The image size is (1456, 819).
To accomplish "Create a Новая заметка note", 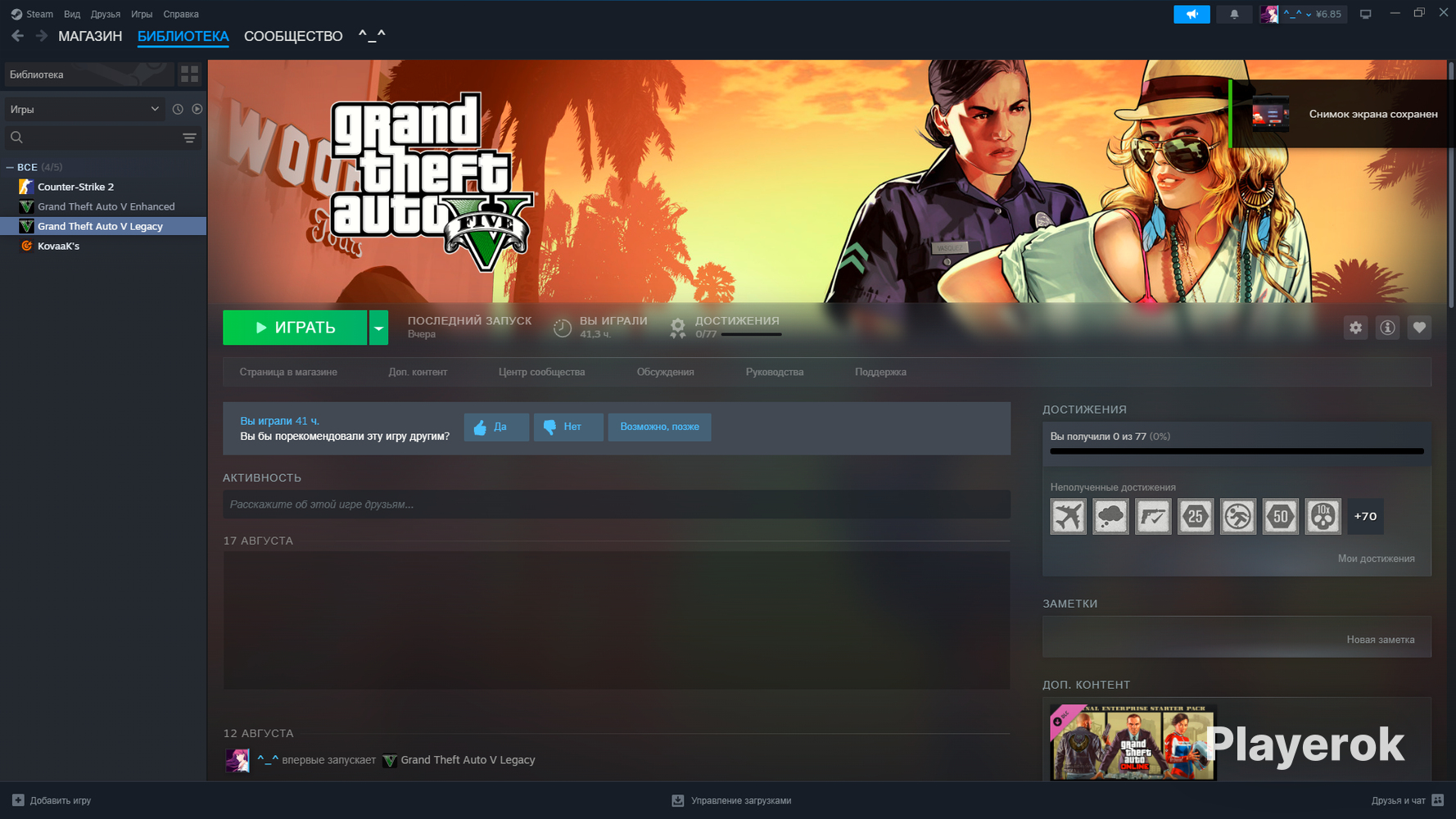I will coord(1381,640).
